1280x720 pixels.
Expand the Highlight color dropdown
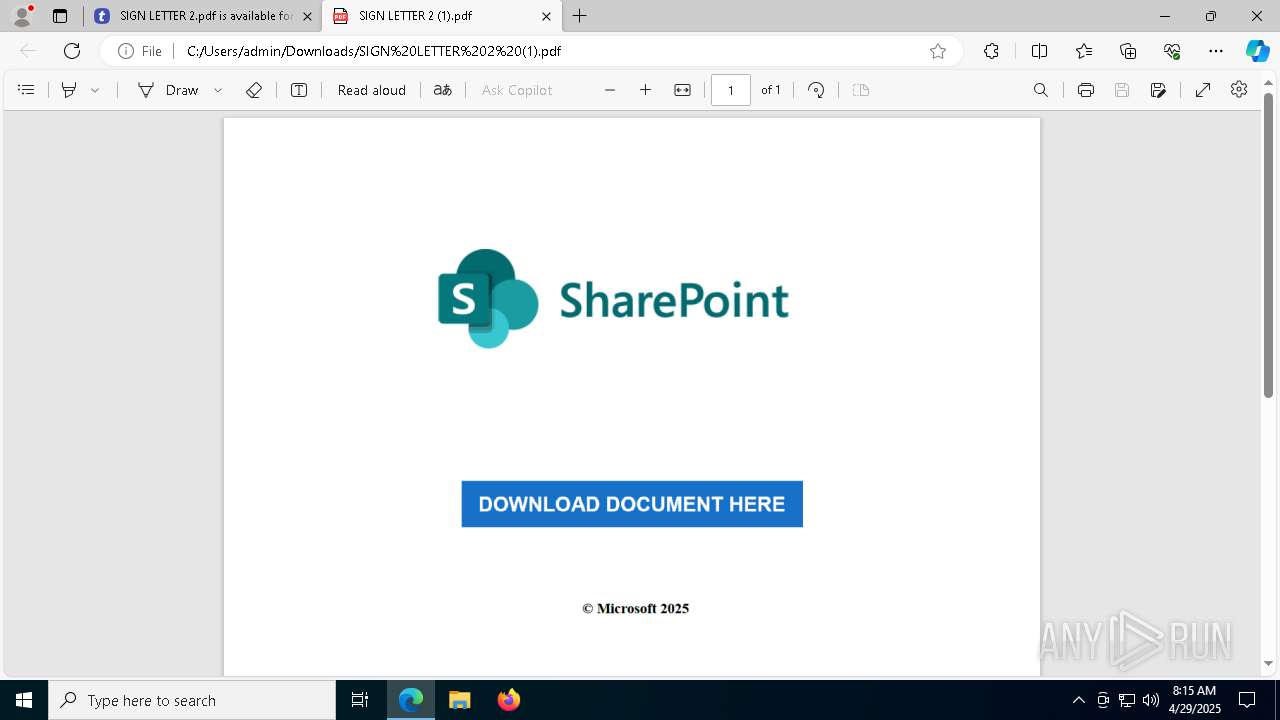(x=95, y=90)
